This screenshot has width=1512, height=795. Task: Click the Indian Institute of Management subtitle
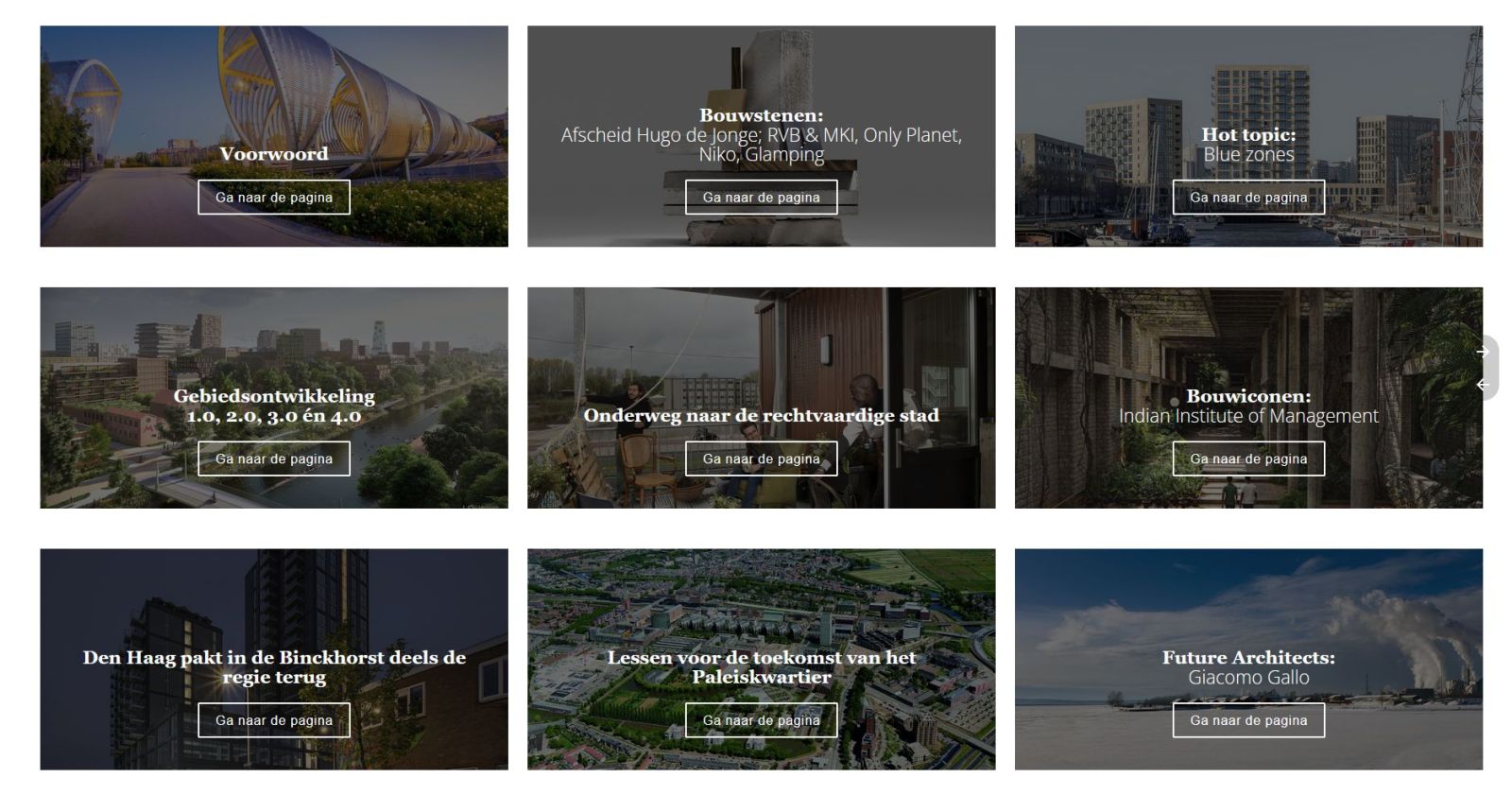(x=1248, y=416)
